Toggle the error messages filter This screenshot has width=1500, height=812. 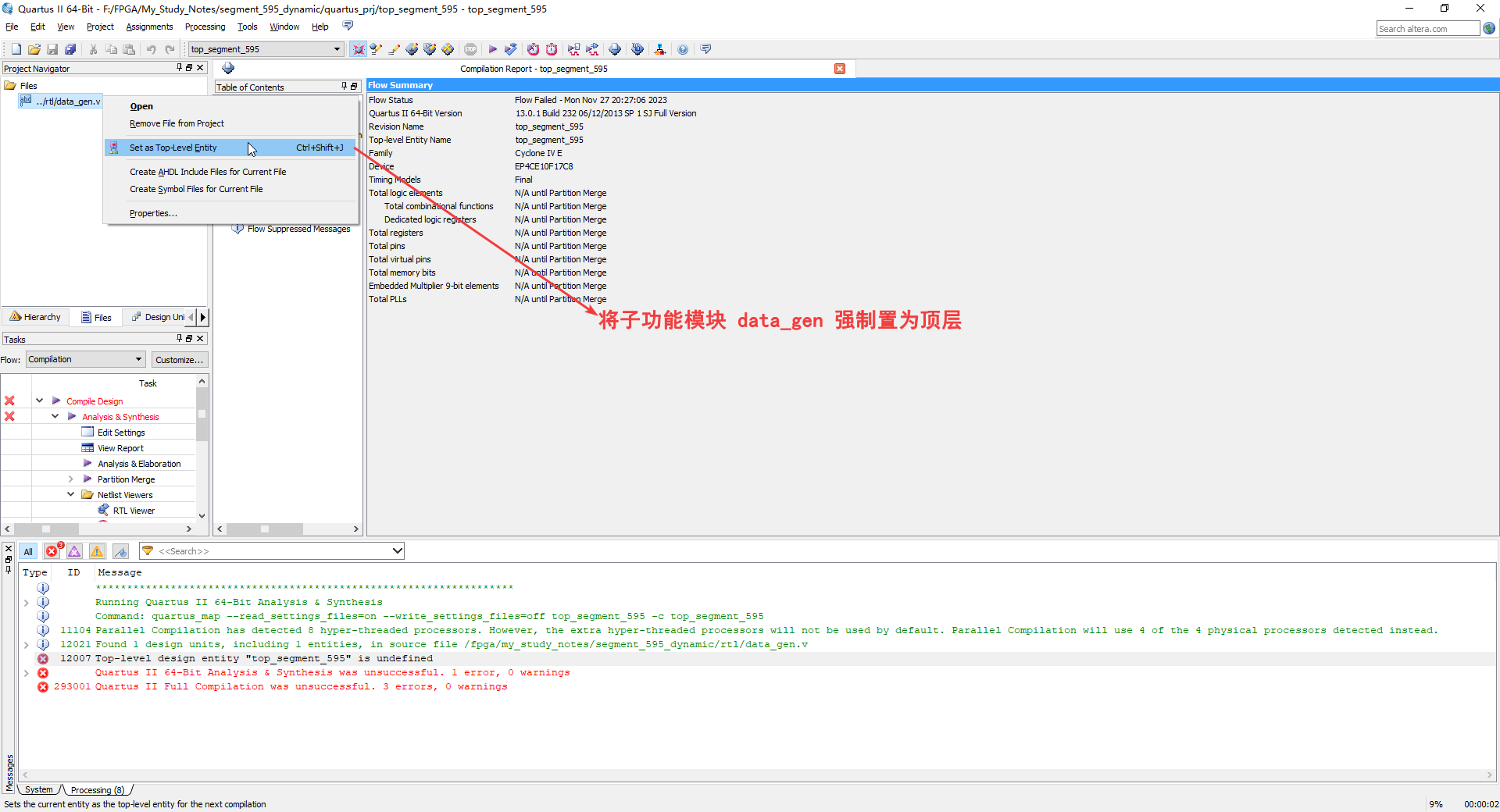(x=52, y=551)
